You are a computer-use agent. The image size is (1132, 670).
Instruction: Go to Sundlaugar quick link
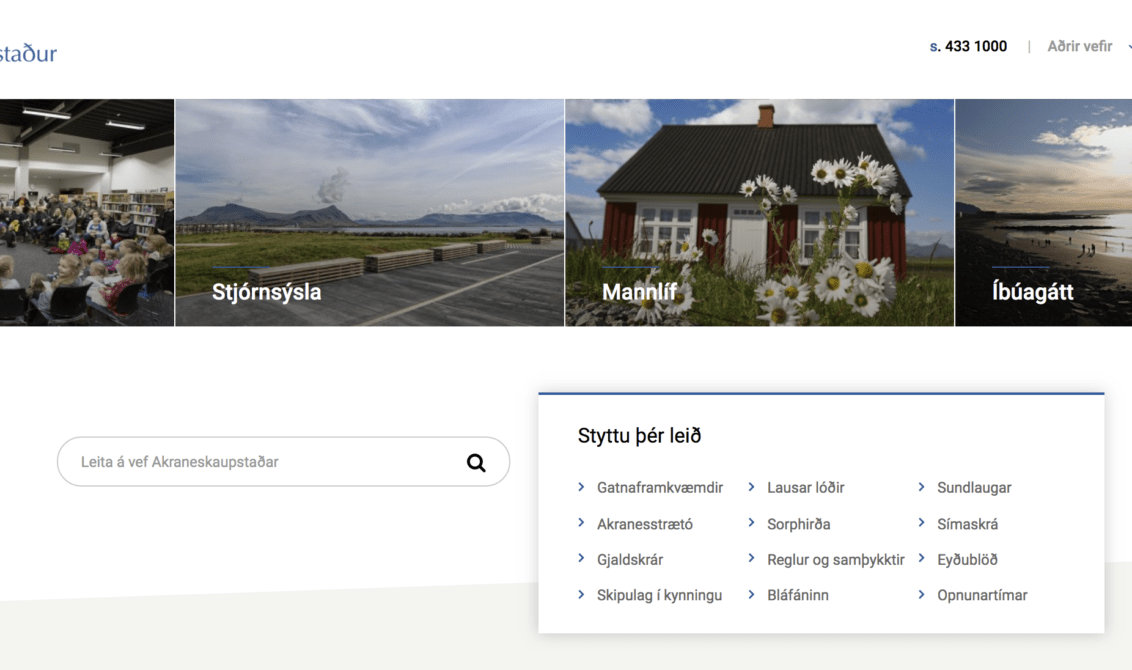(x=974, y=488)
